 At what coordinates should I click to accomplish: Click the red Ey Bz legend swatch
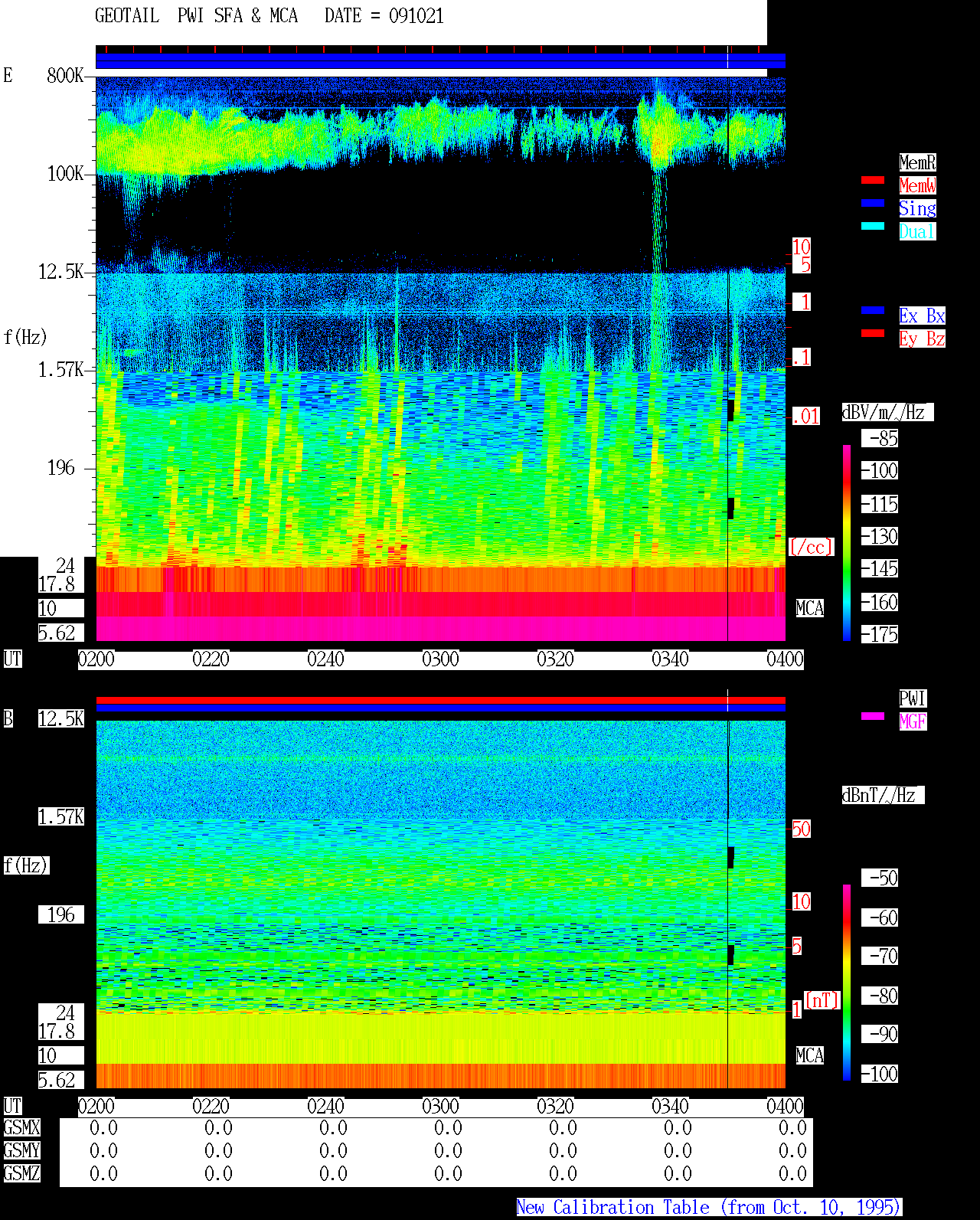click(x=873, y=333)
